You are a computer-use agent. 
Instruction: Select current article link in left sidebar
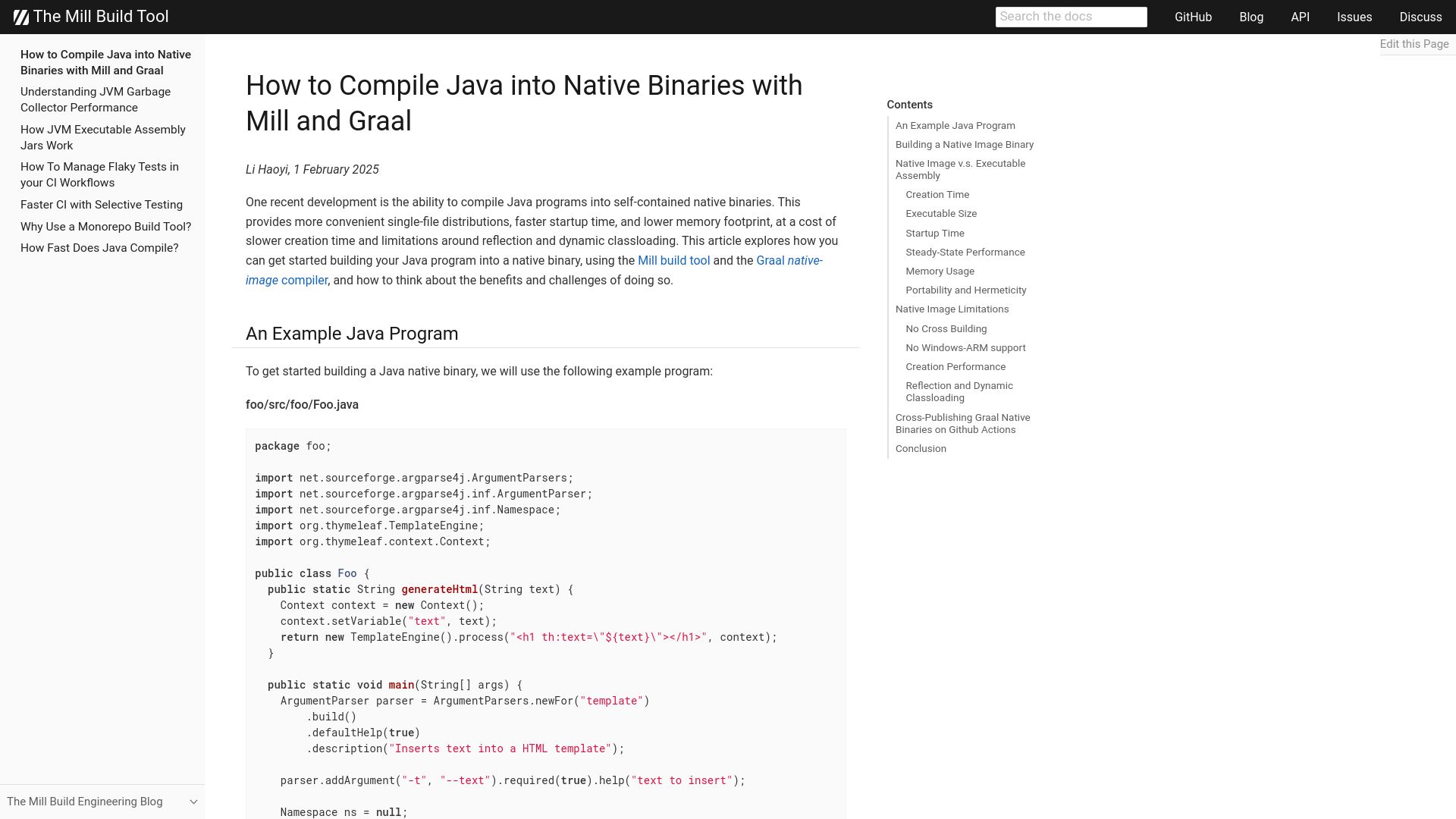(105, 62)
